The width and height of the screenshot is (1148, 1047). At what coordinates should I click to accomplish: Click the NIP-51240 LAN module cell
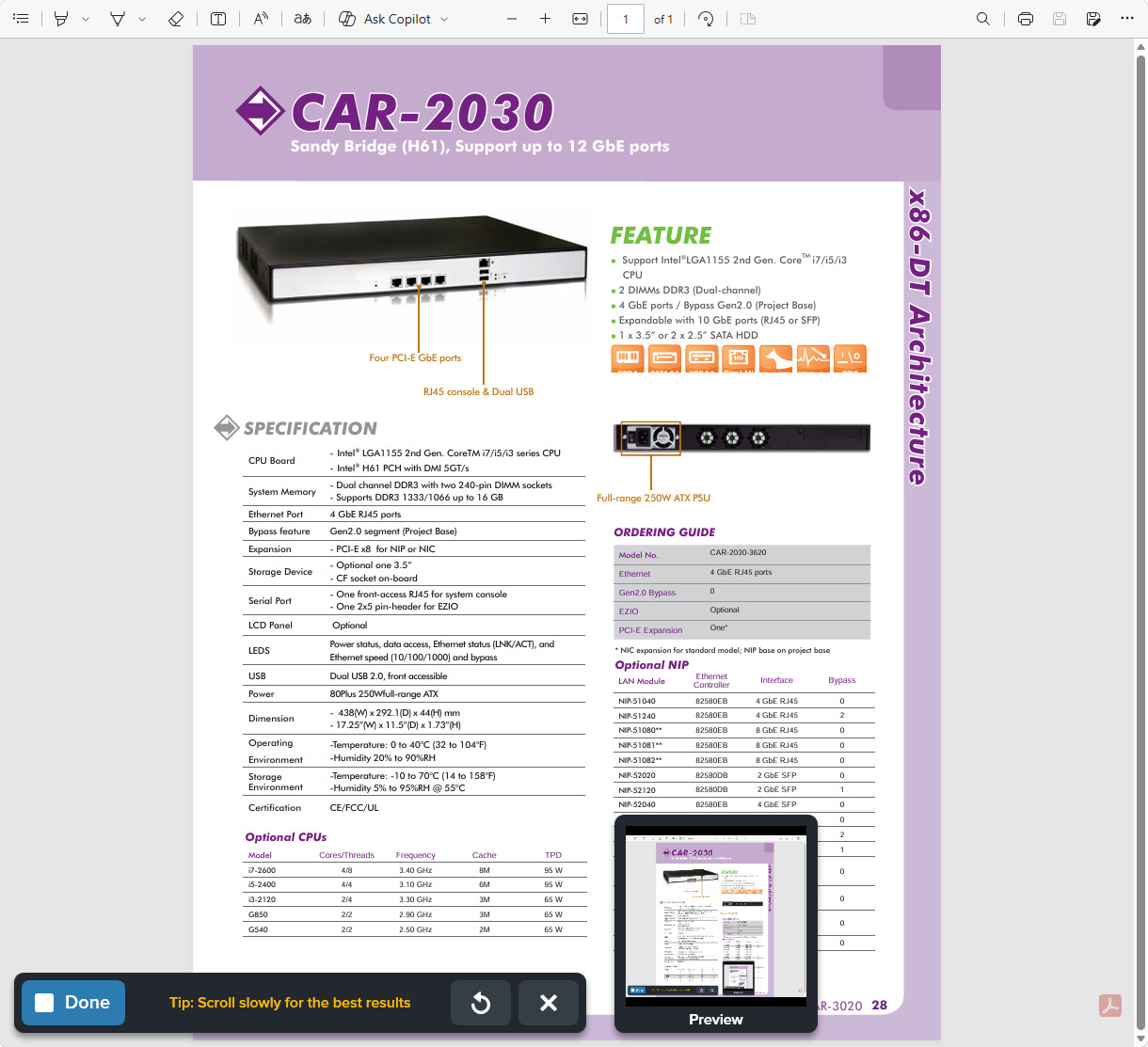click(637, 715)
